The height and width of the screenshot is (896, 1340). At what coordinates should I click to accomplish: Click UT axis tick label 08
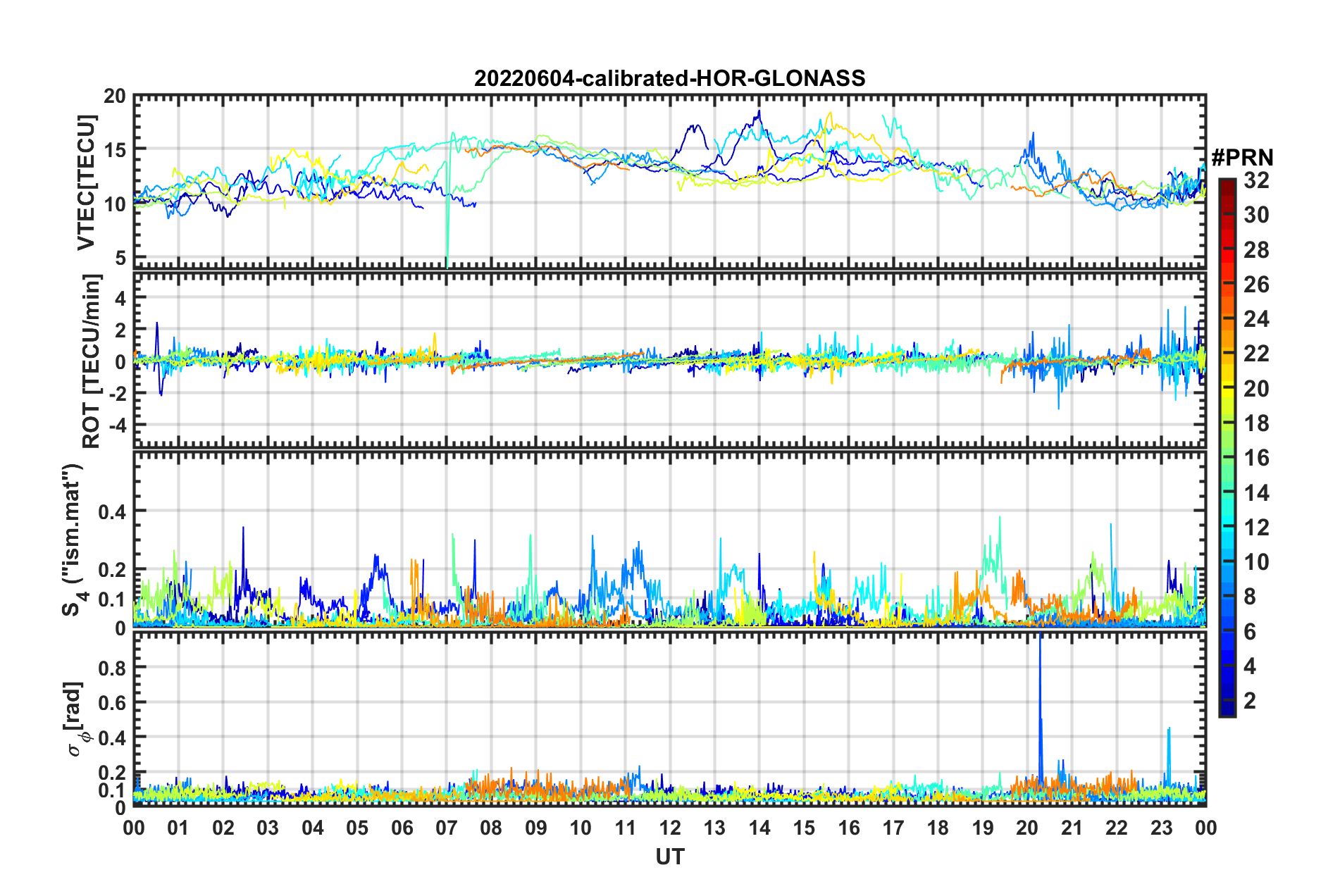tap(491, 828)
